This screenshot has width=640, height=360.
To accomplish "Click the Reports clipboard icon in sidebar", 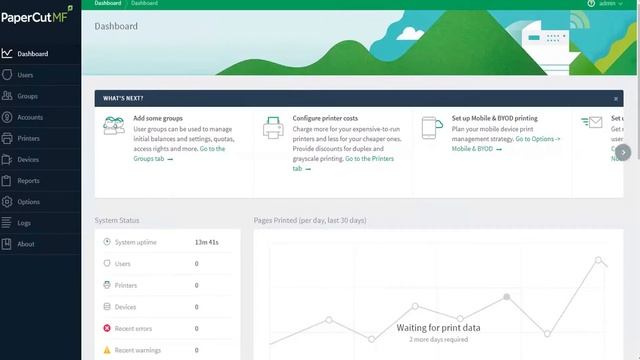I will point(7,180).
